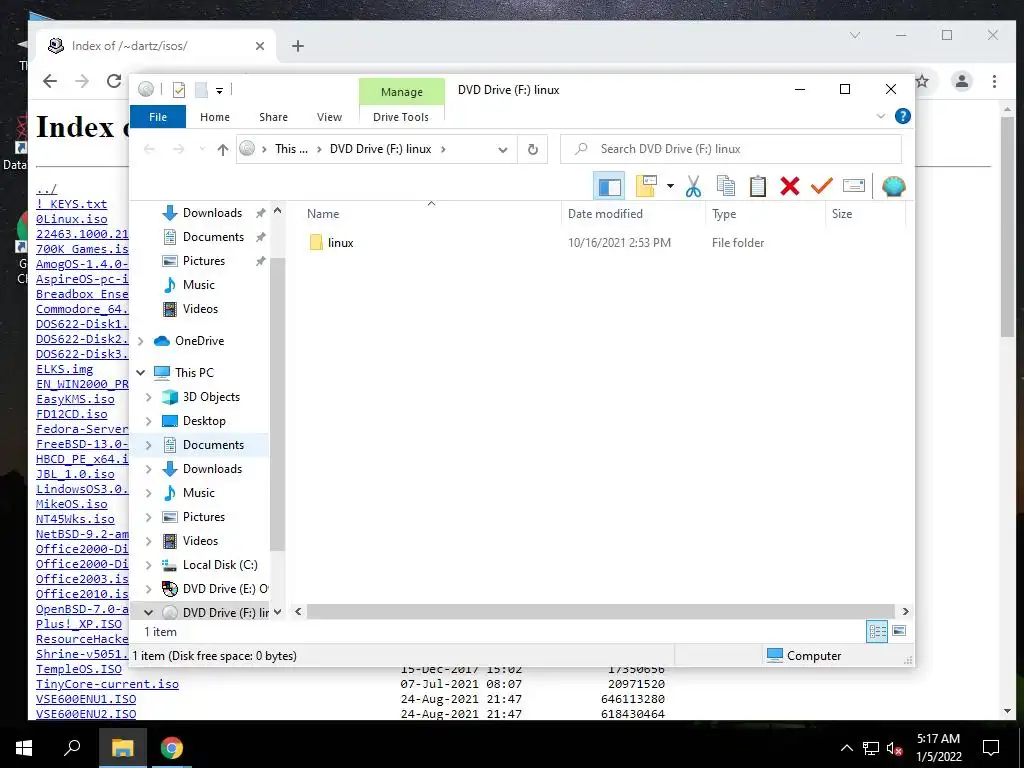
Task: Open the Windows Start menu
Action: point(24,748)
